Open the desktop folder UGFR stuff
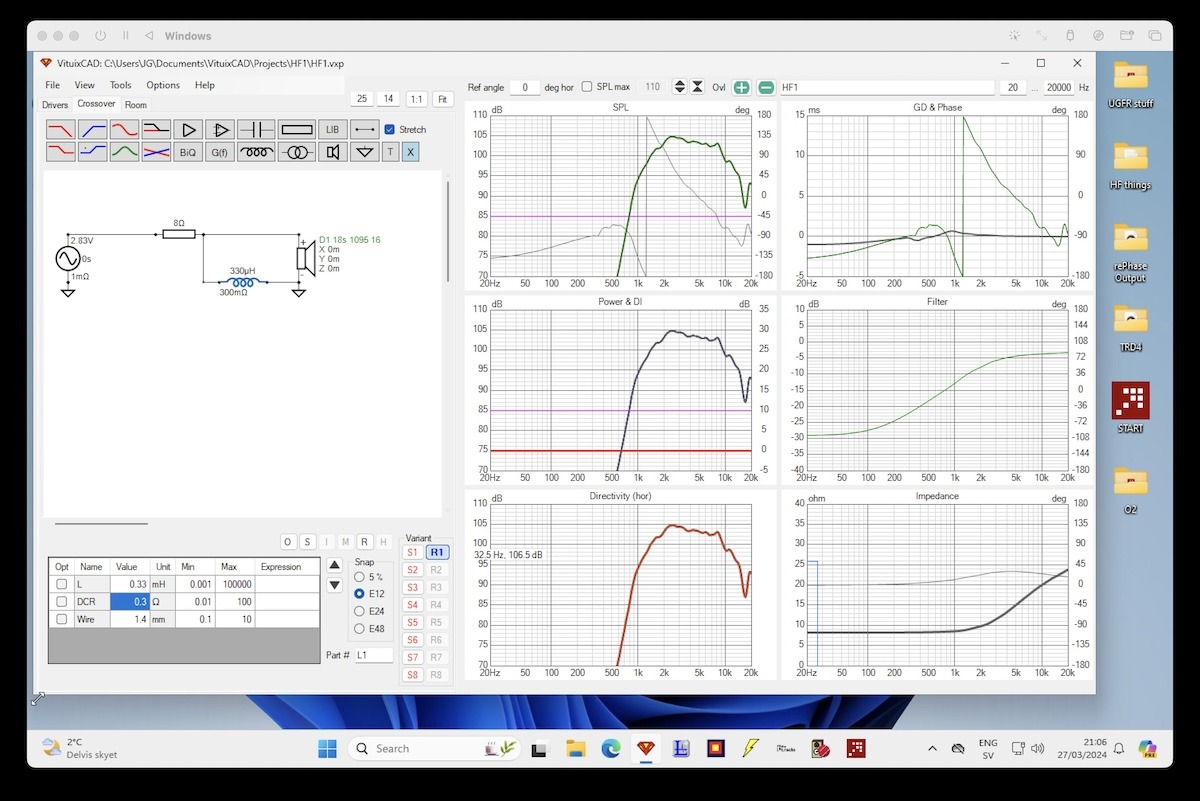Image resolution: width=1200 pixels, height=801 pixels. 1131,84
